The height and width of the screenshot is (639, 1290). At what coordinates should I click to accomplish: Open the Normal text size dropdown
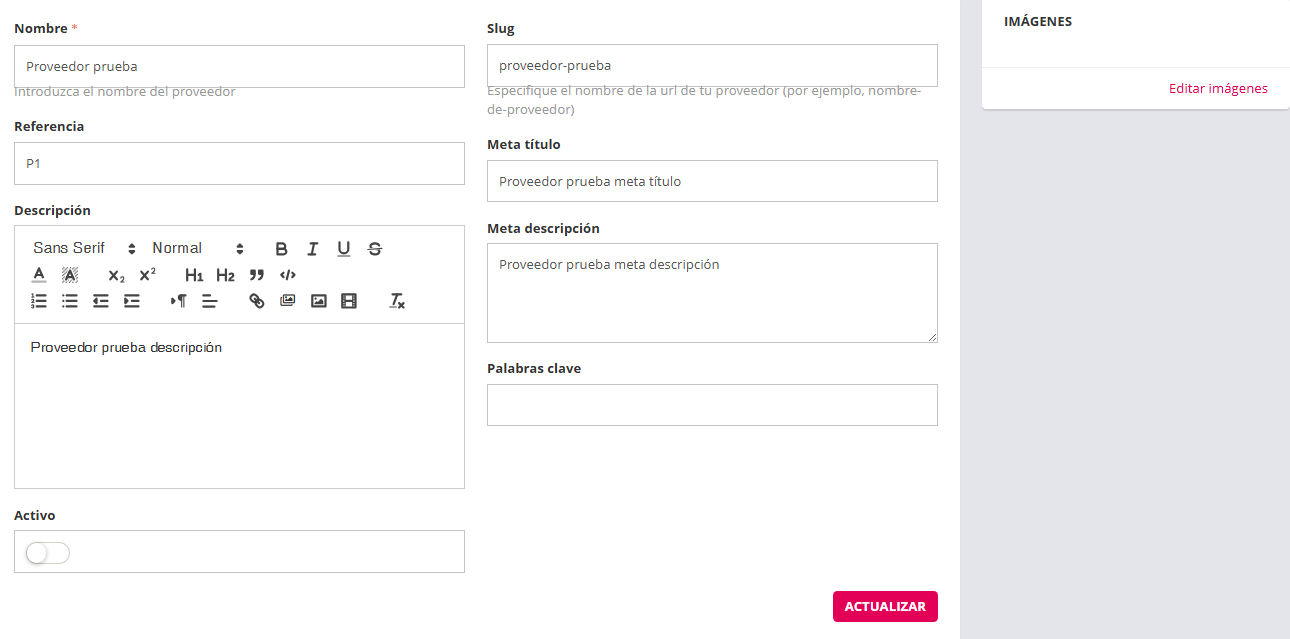pos(197,249)
